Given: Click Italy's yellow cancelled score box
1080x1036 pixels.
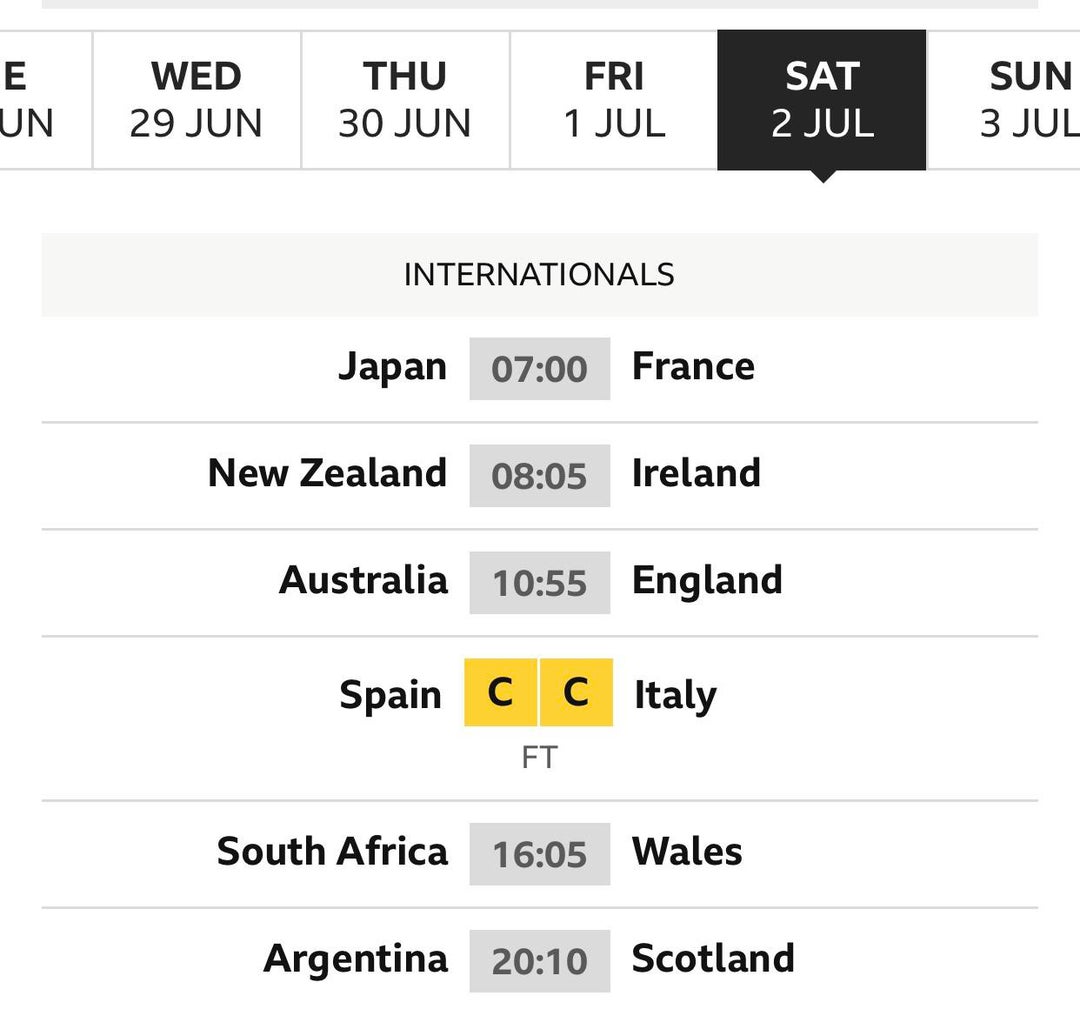Looking at the screenshot, I should point(576,692).
